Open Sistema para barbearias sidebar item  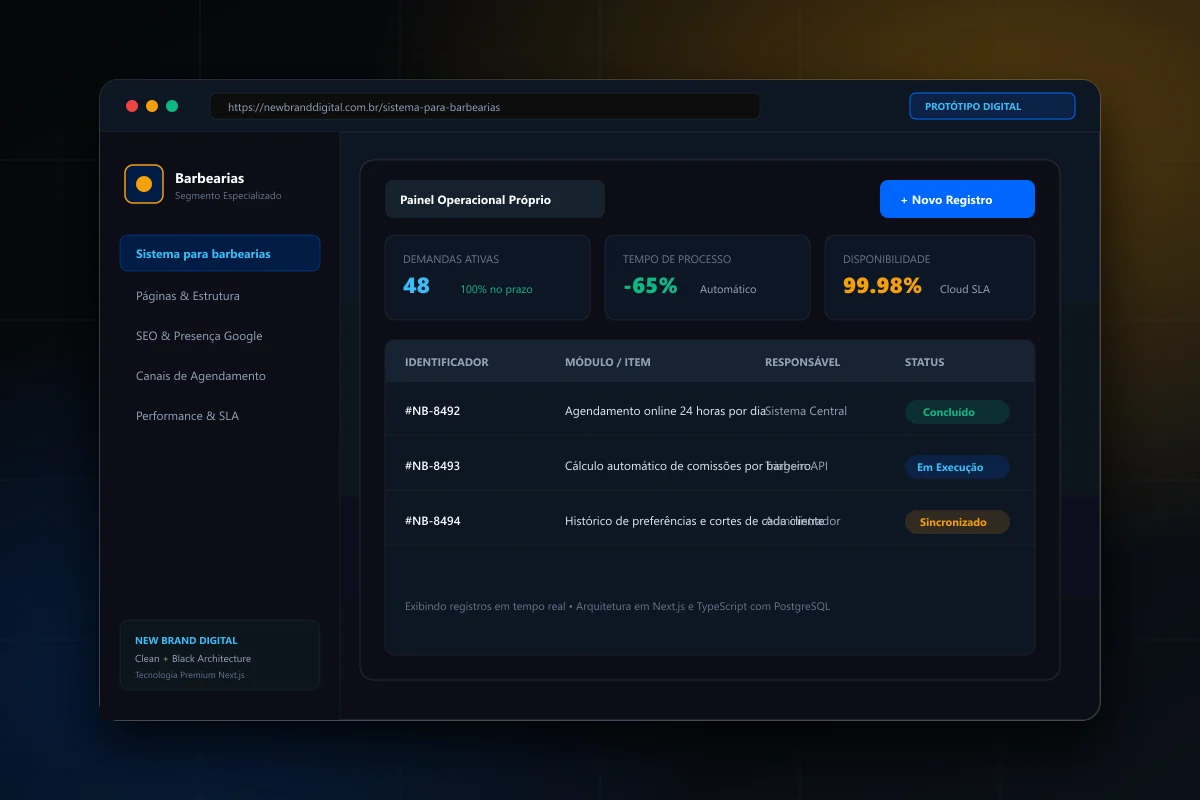click(220, 254)
